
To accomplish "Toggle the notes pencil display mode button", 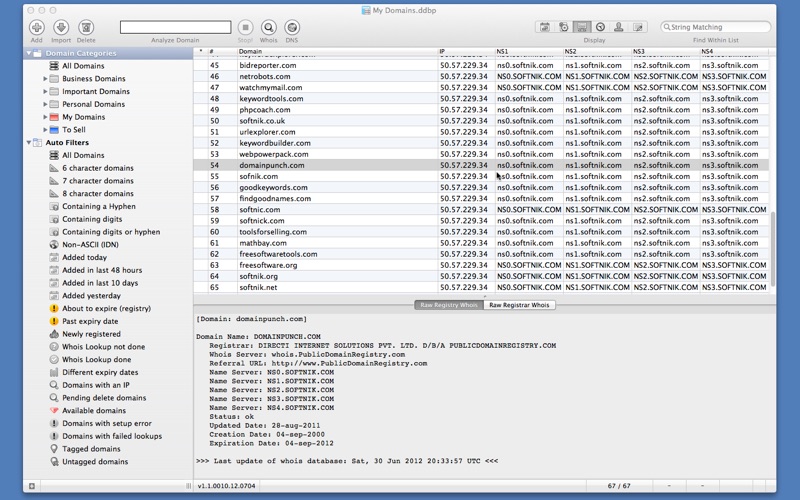I will click(637, 27).
